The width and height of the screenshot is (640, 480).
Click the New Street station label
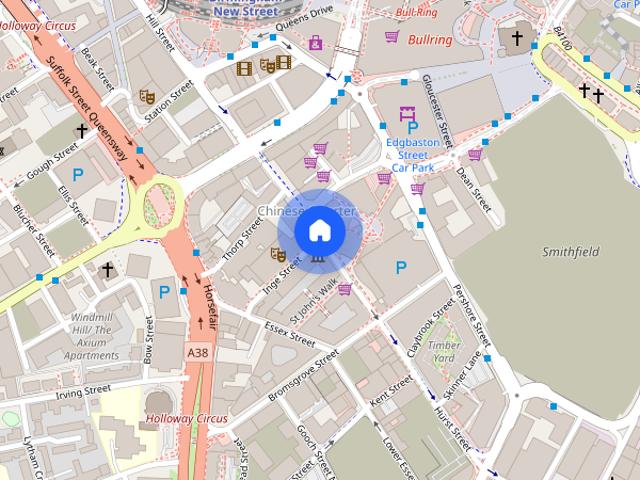click(x=246, y=8)
